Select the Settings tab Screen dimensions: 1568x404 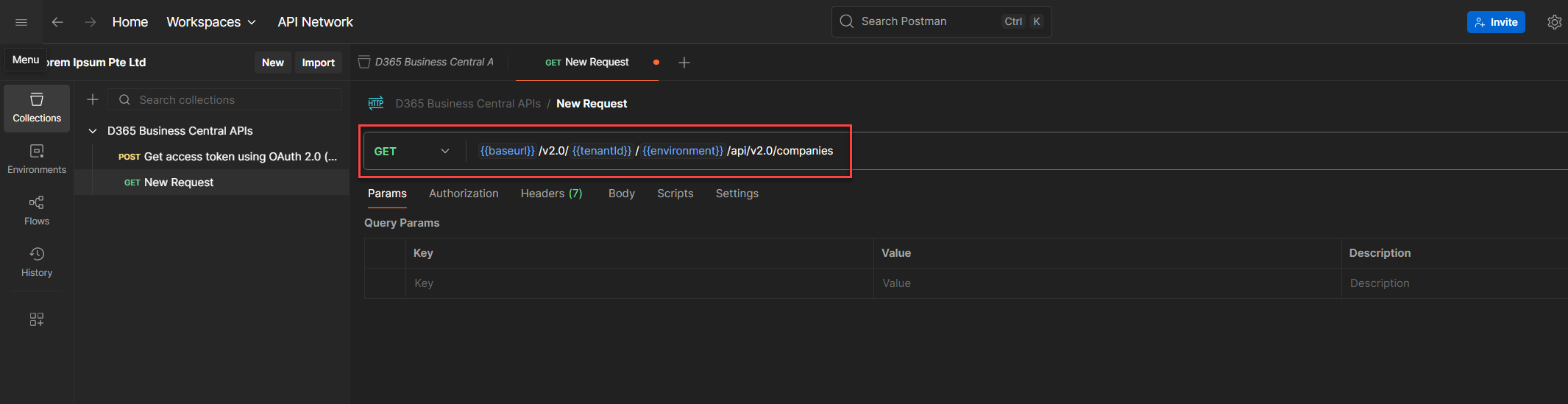(x=737, y=194)
